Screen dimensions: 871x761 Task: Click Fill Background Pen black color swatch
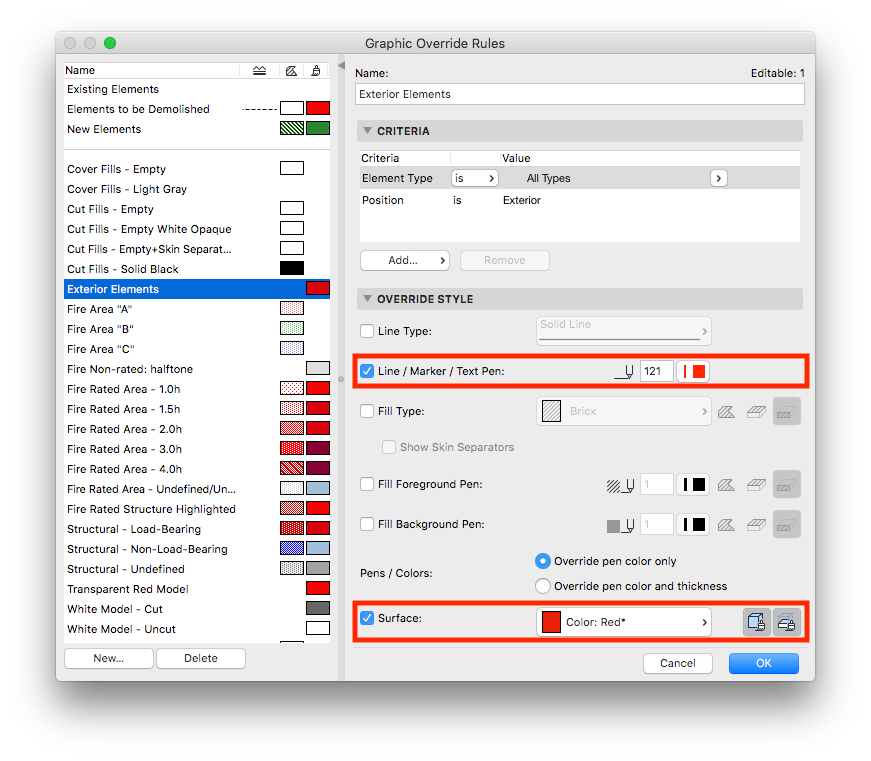pos(693,525)
